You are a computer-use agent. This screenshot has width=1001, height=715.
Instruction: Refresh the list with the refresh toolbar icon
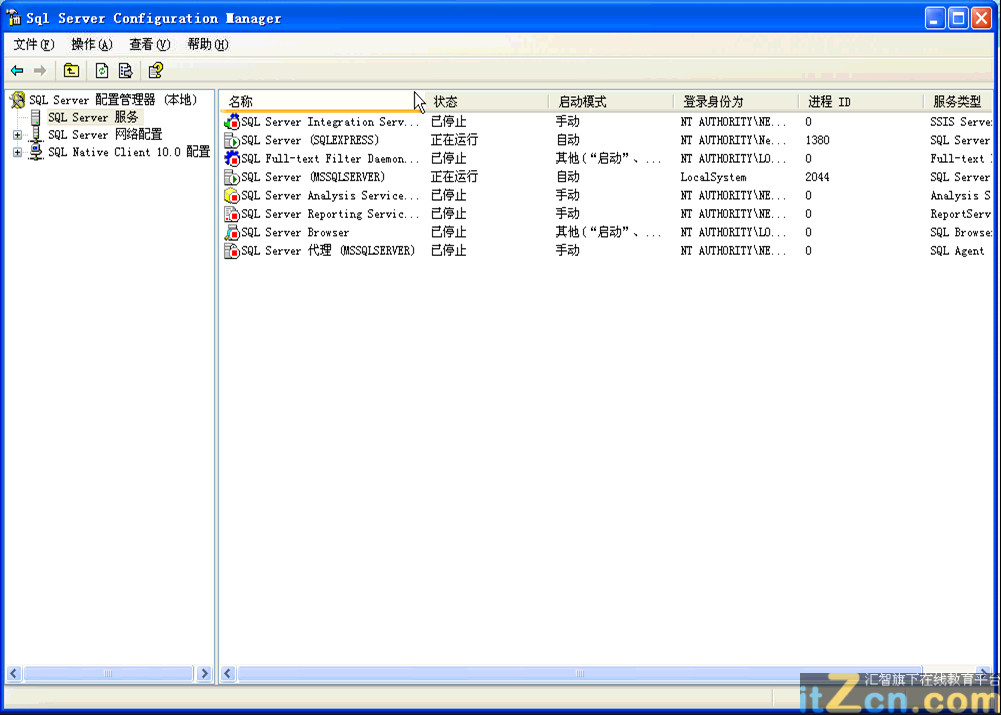(102, 70)
